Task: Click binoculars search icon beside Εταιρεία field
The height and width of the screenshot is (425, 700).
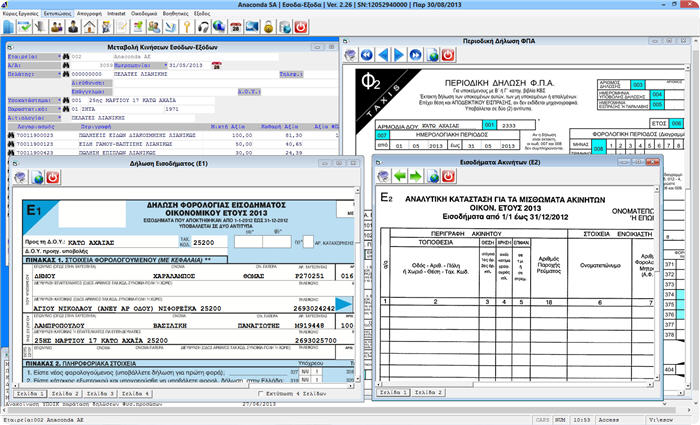Action: [66, 57]
